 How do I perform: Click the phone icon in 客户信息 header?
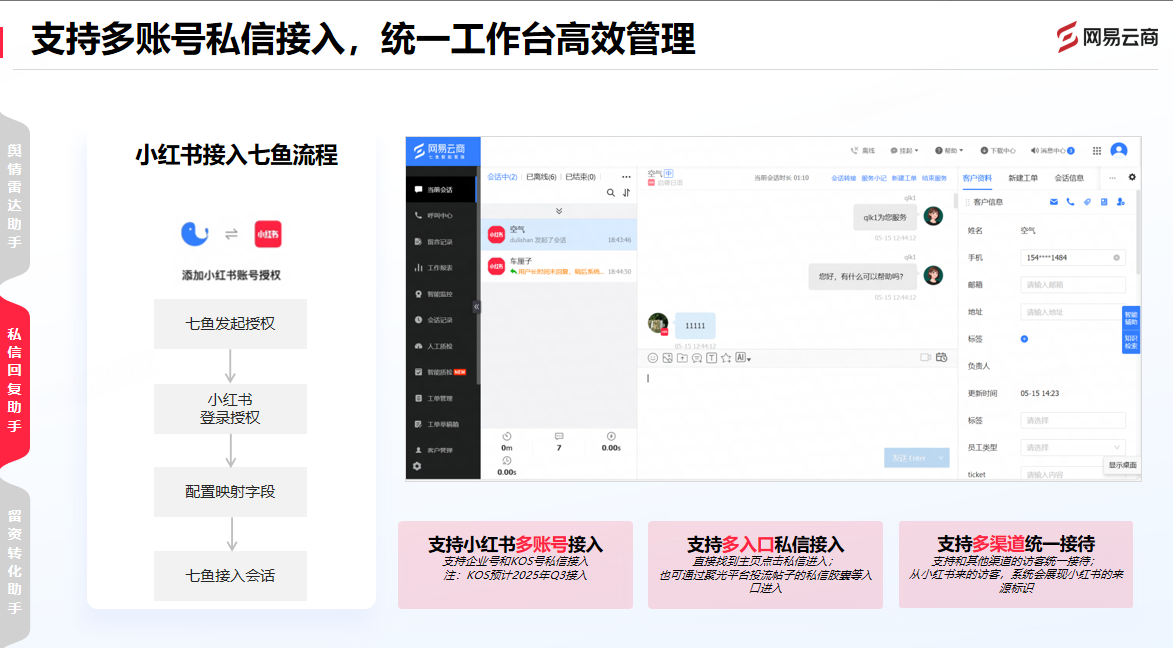(x=1071, y=202)
